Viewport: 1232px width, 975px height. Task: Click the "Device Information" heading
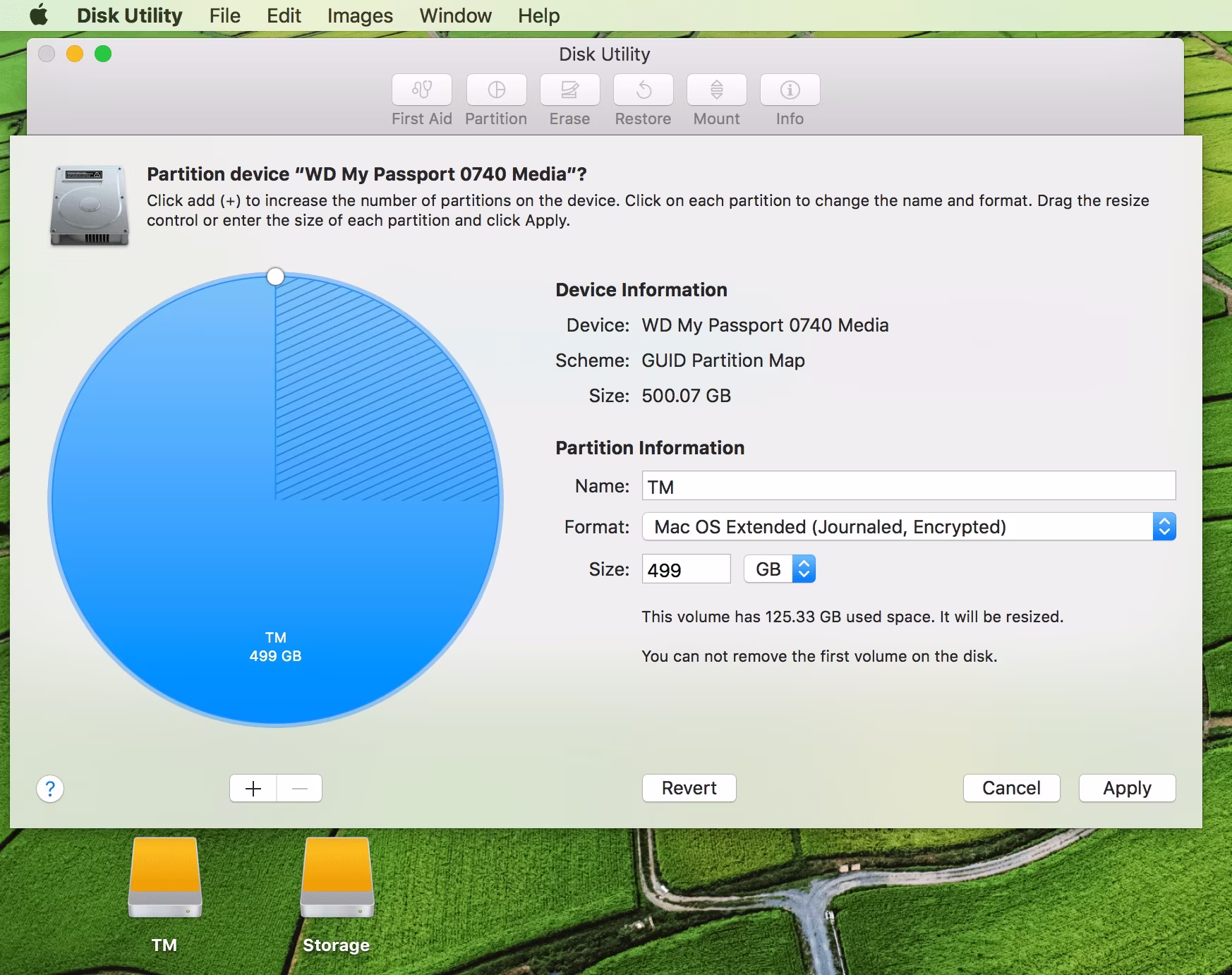tap(641, 290)
